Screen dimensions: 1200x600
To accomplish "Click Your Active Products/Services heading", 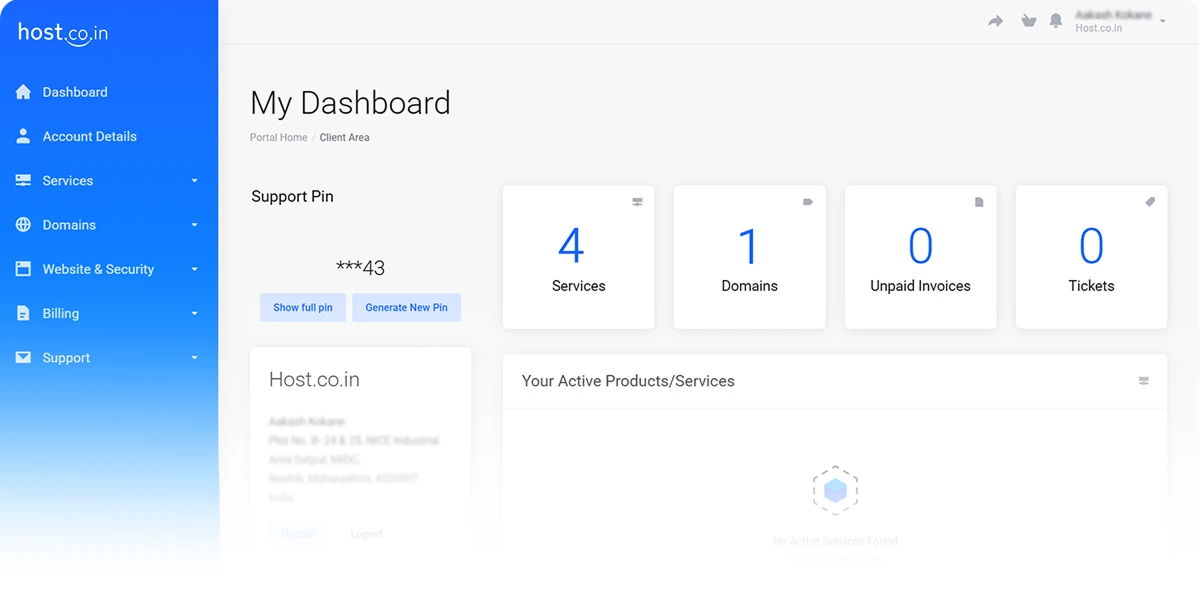I will [x=628, y=381].
